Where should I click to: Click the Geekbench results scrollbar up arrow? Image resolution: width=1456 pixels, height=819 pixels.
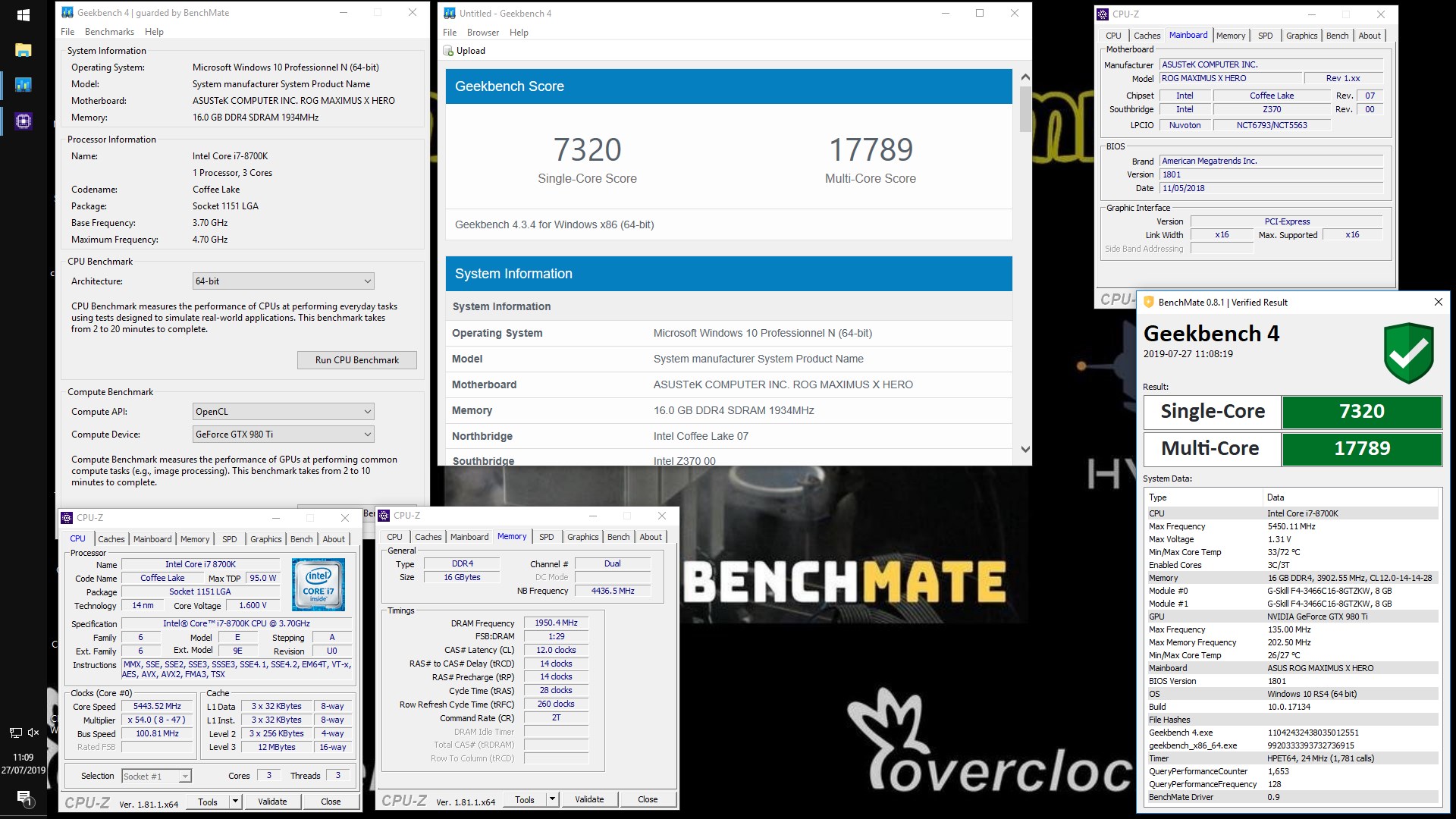(1025, 77)
